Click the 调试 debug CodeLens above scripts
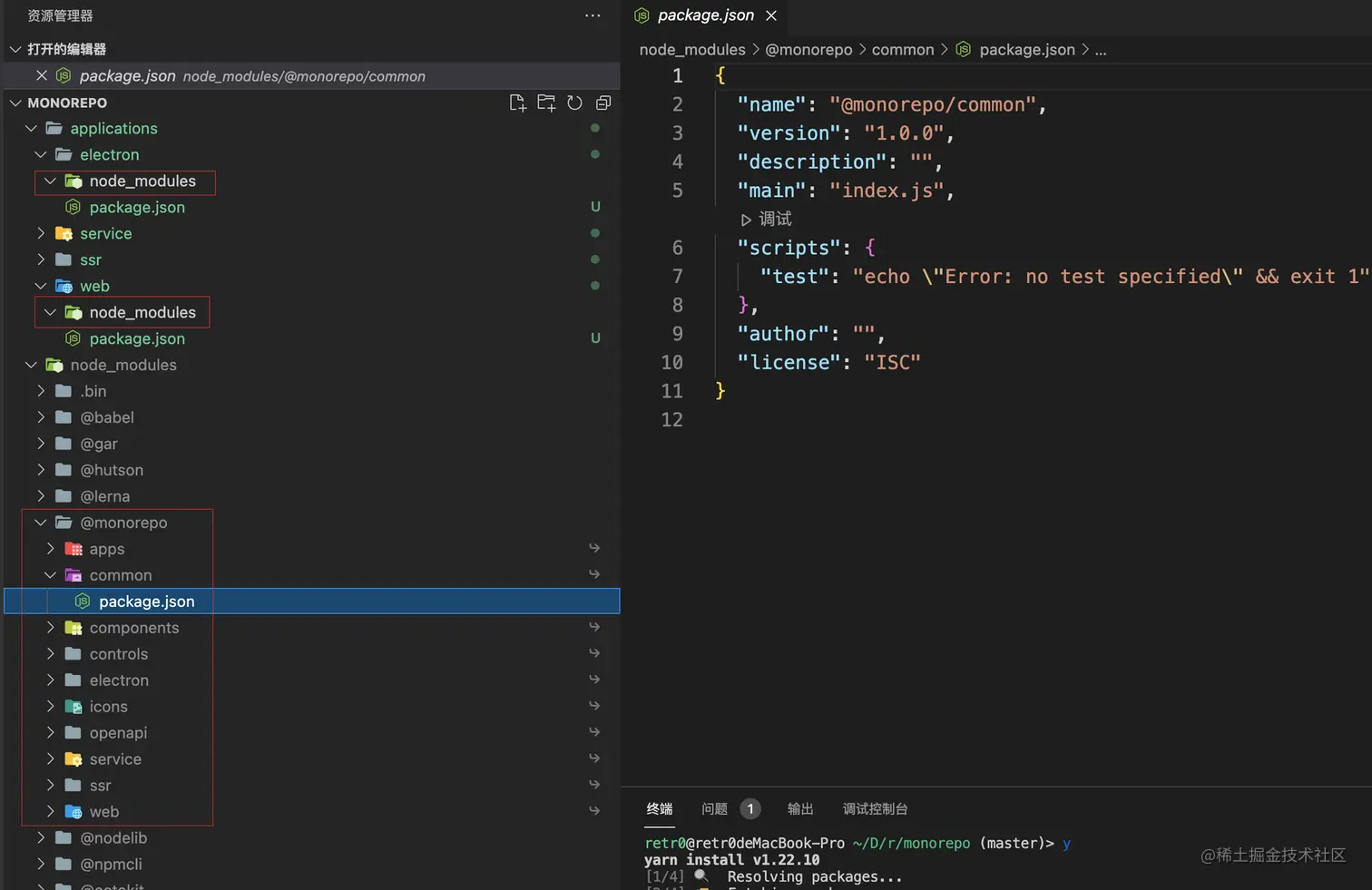Screen dimensions: 1372x890 pos(766,219)
